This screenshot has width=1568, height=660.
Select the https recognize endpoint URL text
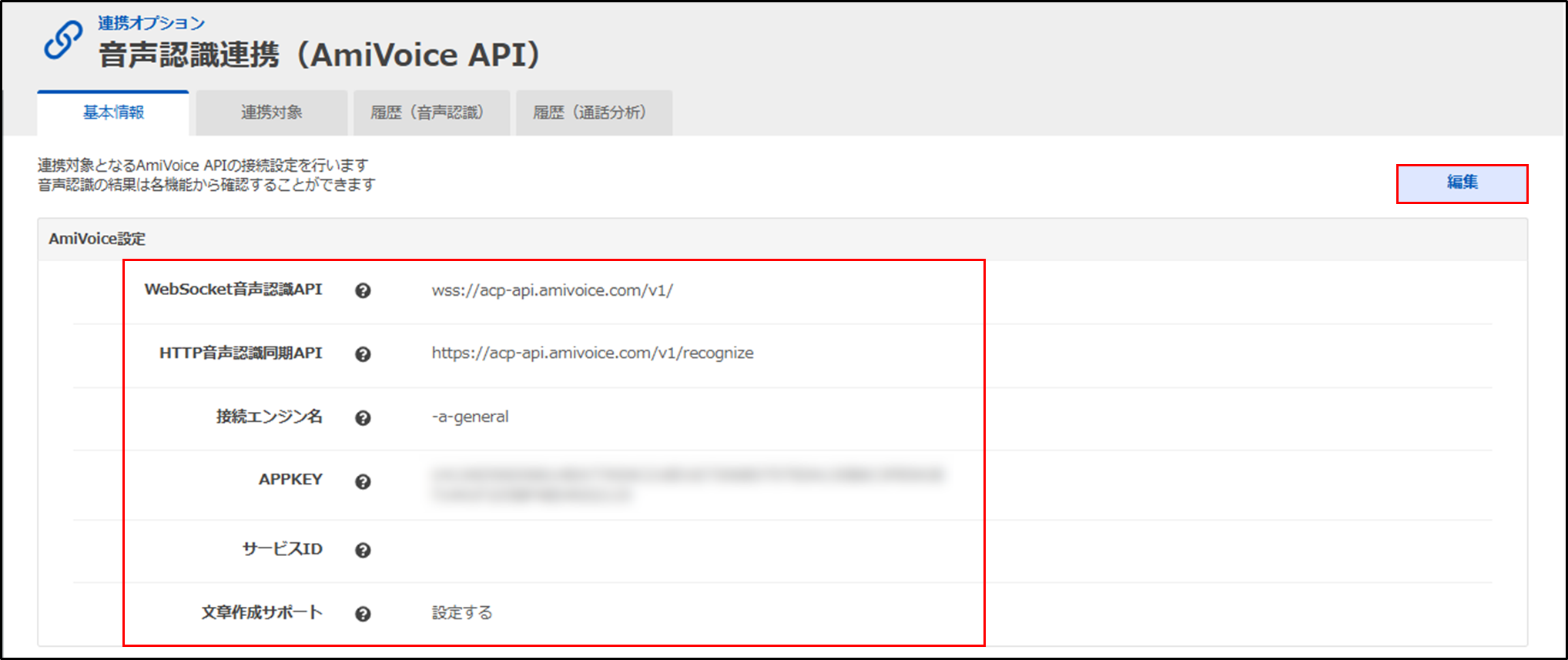592,353
